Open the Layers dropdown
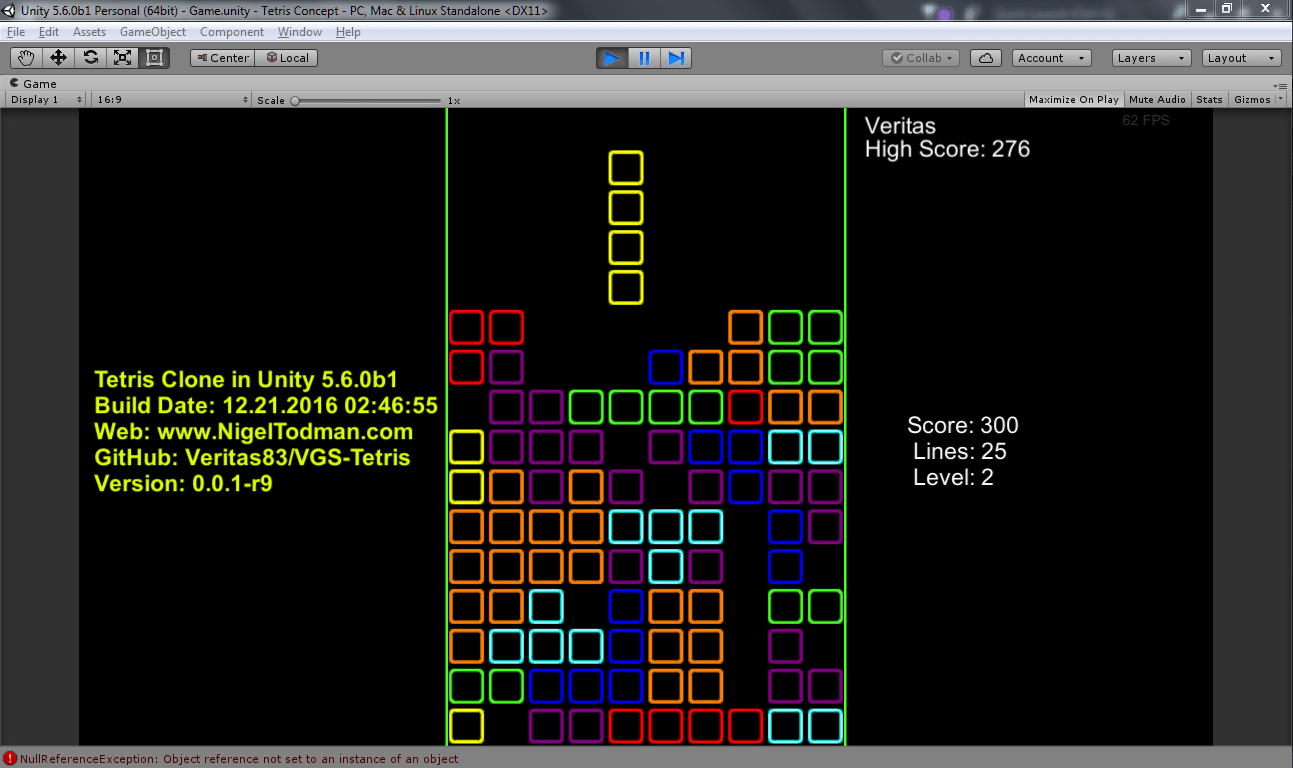Screen dimensions: 1293x768 (x=1150, y=57)
